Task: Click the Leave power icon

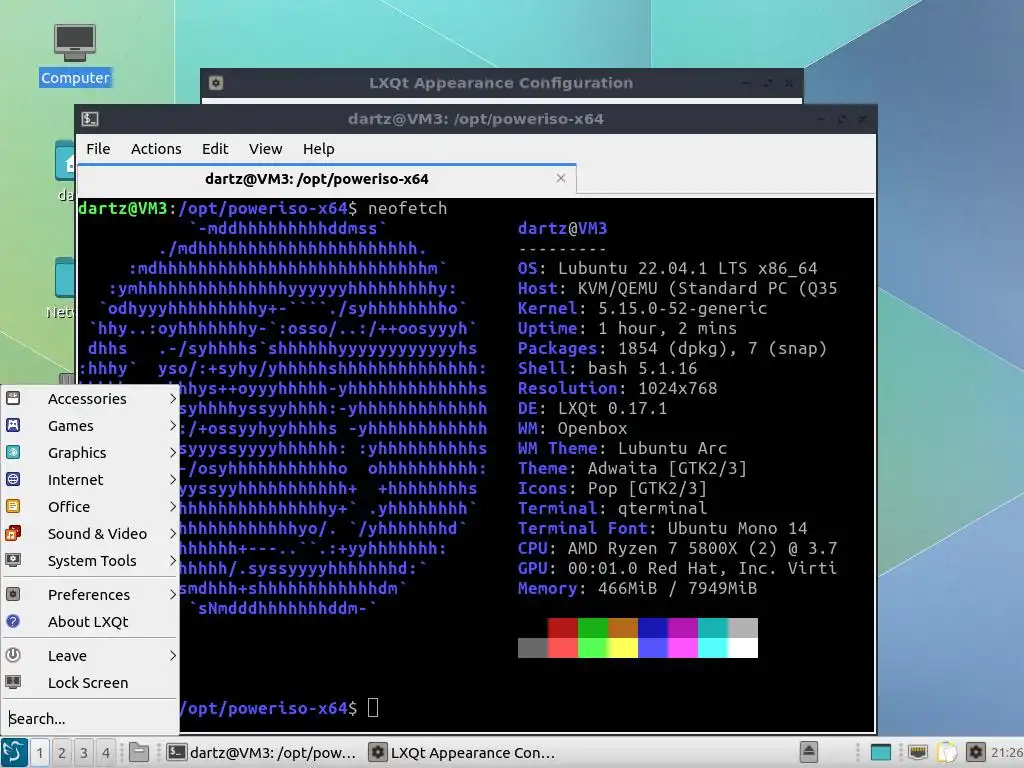Action: [13, 655]
